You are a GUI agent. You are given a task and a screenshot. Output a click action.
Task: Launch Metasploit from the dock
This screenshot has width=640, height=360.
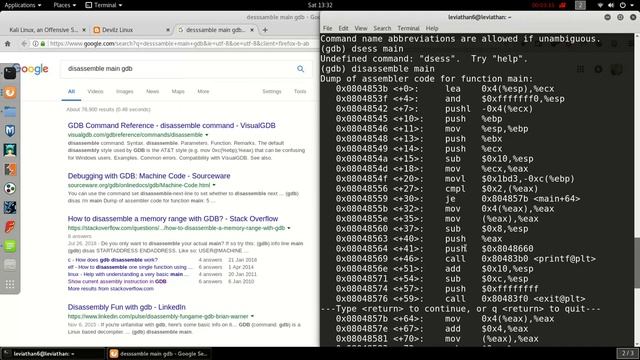point(10,131)
